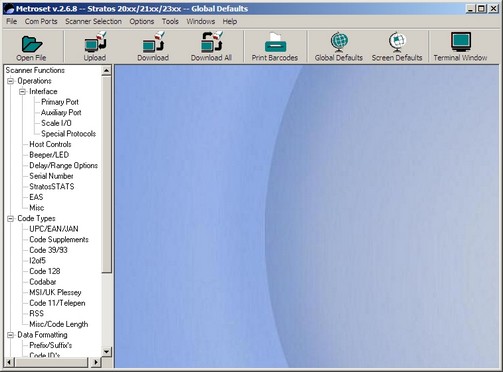Image resolution: width=503 pixels, height=372 pixels.
Task: Open the Options menu
Action: tap(142, 22)
